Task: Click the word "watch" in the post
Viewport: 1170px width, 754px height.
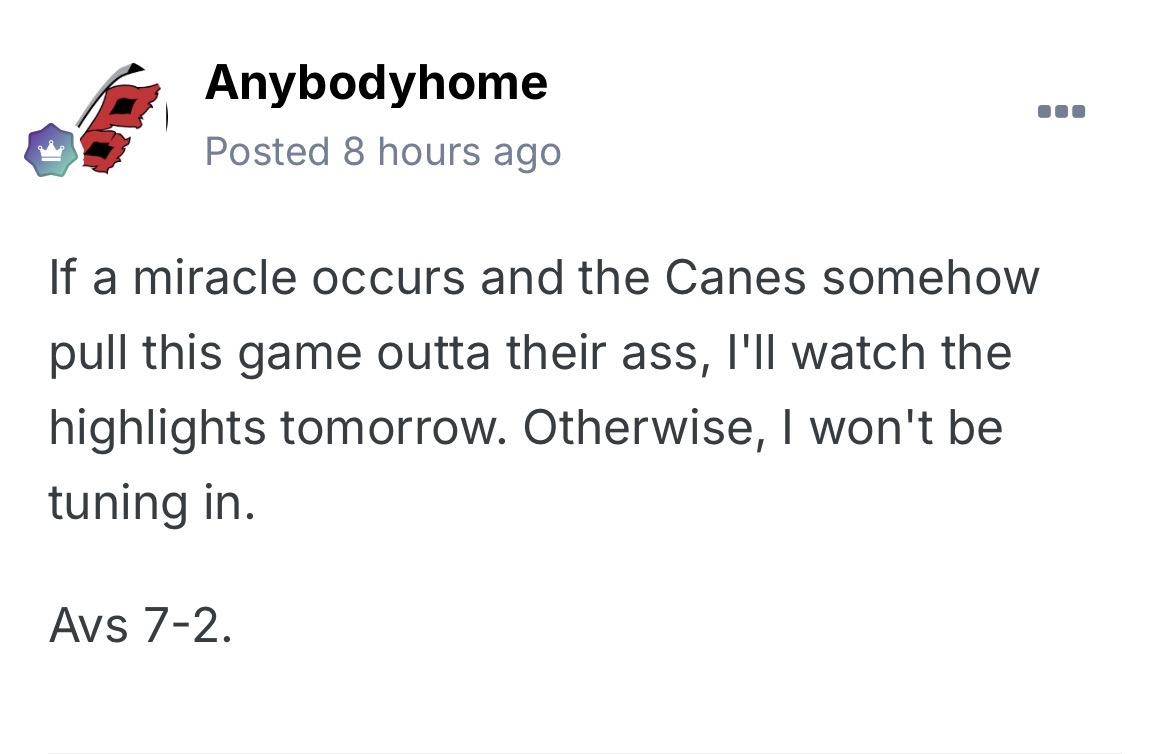Action: (843, 353)
